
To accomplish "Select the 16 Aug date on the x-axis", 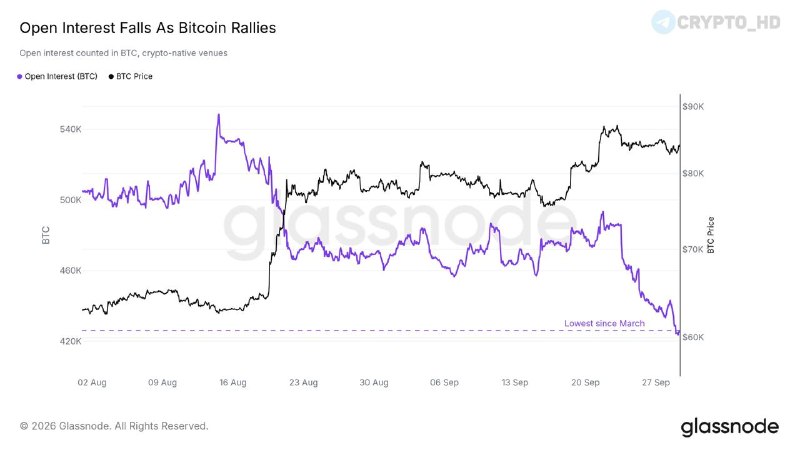I will [233, 382].
